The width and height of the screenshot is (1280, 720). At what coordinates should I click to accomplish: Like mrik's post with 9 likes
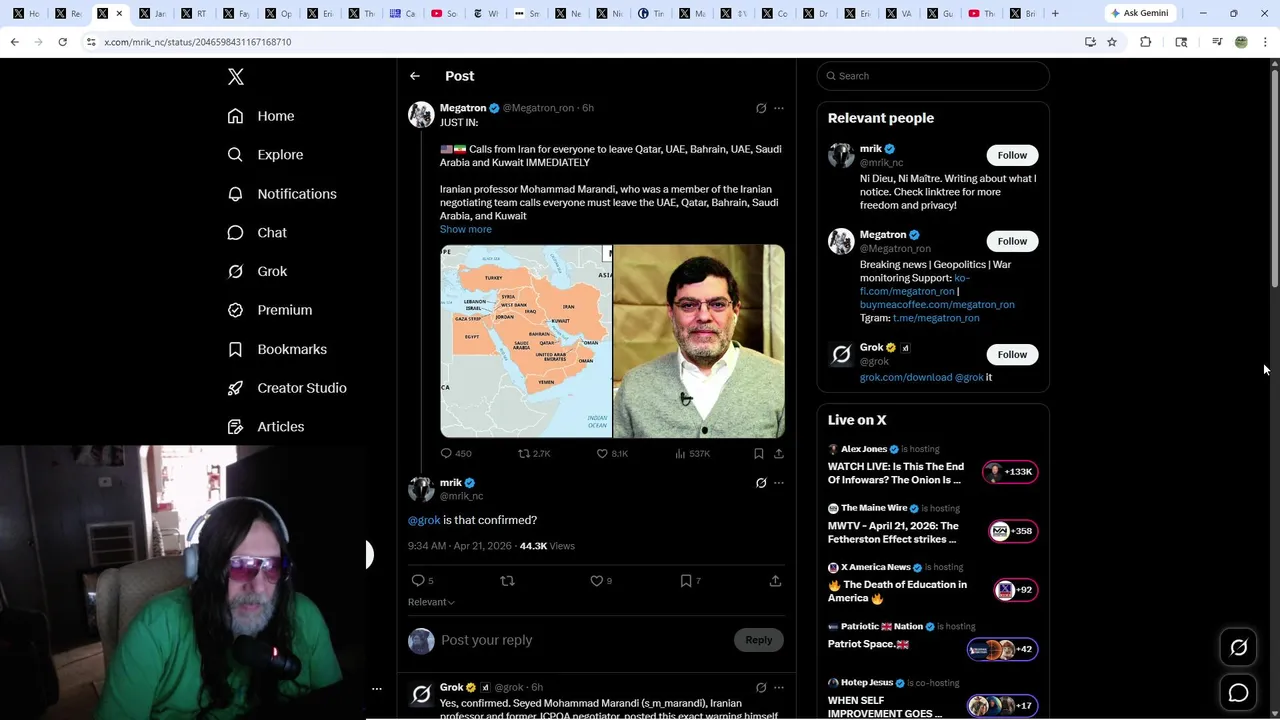tap(600, 581)
